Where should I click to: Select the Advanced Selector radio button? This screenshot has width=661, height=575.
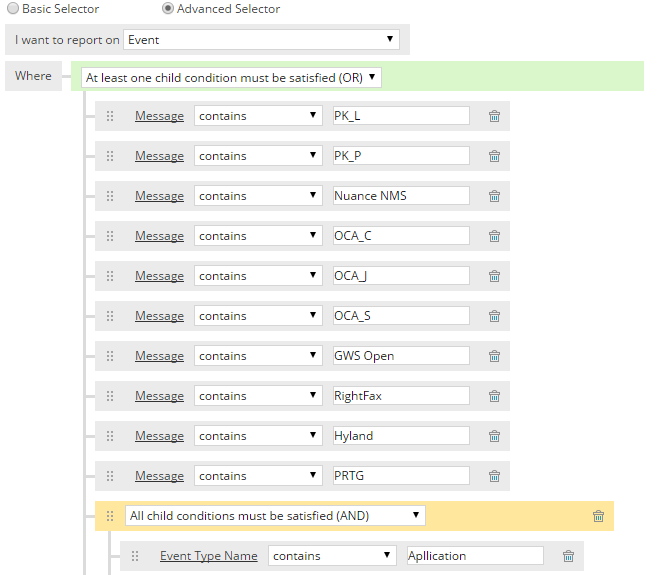168,8
